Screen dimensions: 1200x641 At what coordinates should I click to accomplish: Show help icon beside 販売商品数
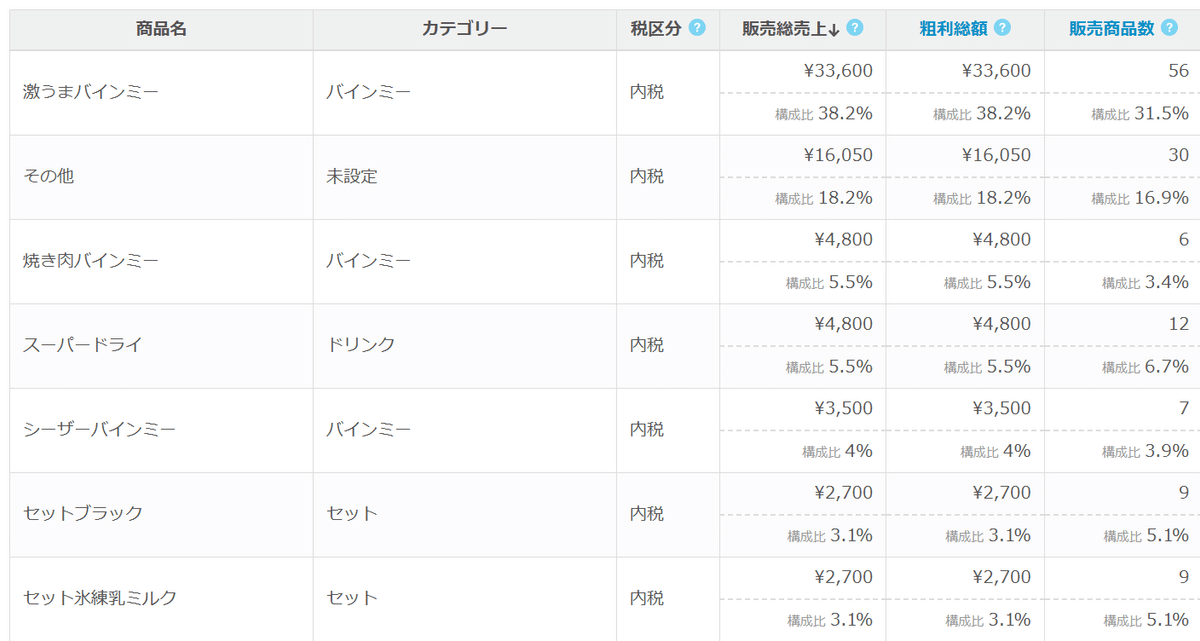(1171, 28)
